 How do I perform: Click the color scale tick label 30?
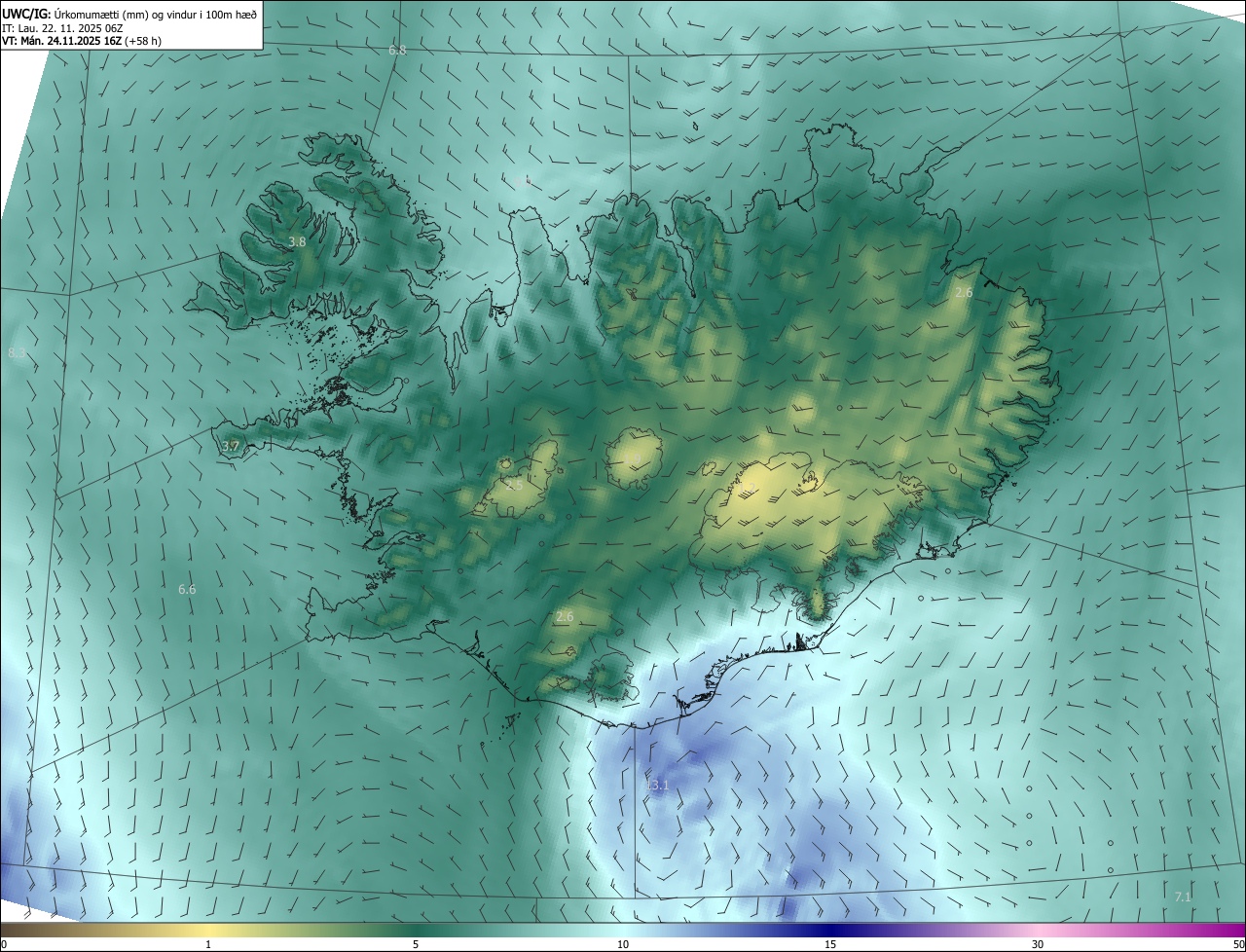1038,944
